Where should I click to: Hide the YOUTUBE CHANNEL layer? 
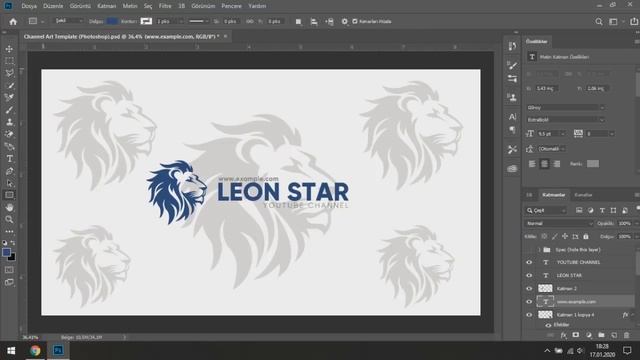tap(529, 262)
